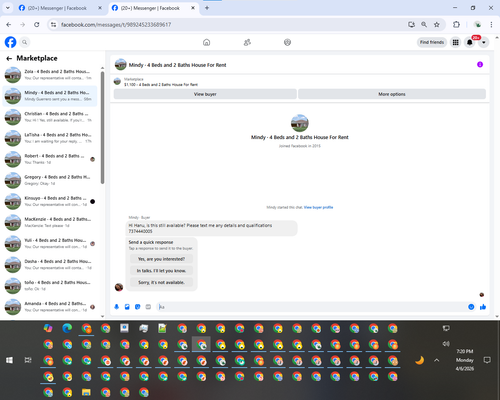Open the notifications bell icon
The image size is (500, 400).
point(470,42)
